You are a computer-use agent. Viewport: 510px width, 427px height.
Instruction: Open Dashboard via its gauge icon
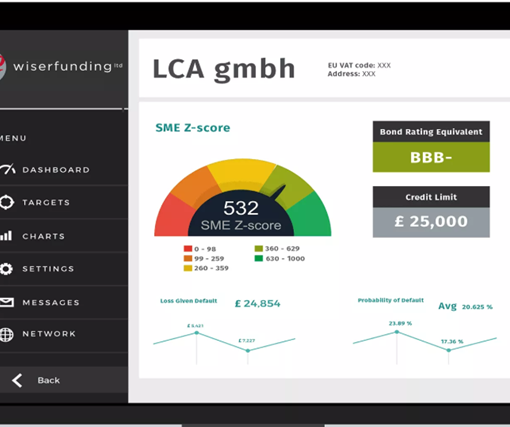(8, 169)
